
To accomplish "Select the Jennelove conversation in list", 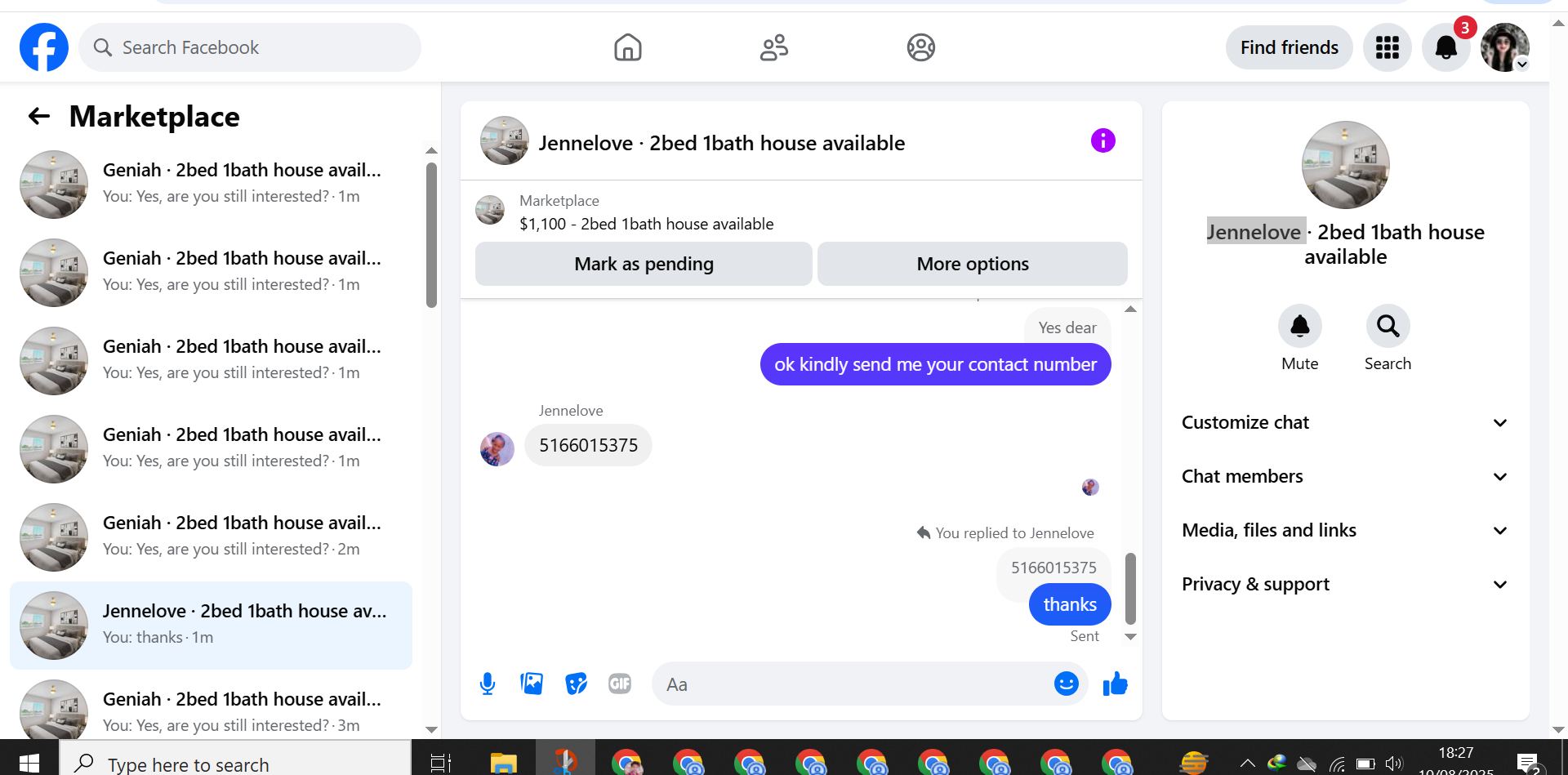I will tap(211, 626).
